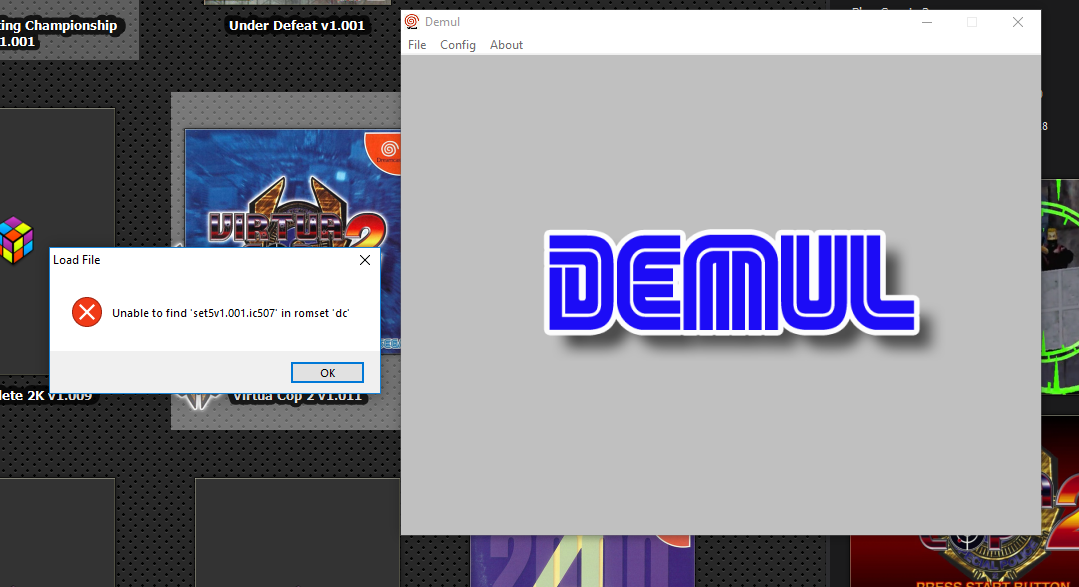Open the About menu in Demul

pos(506,45)
